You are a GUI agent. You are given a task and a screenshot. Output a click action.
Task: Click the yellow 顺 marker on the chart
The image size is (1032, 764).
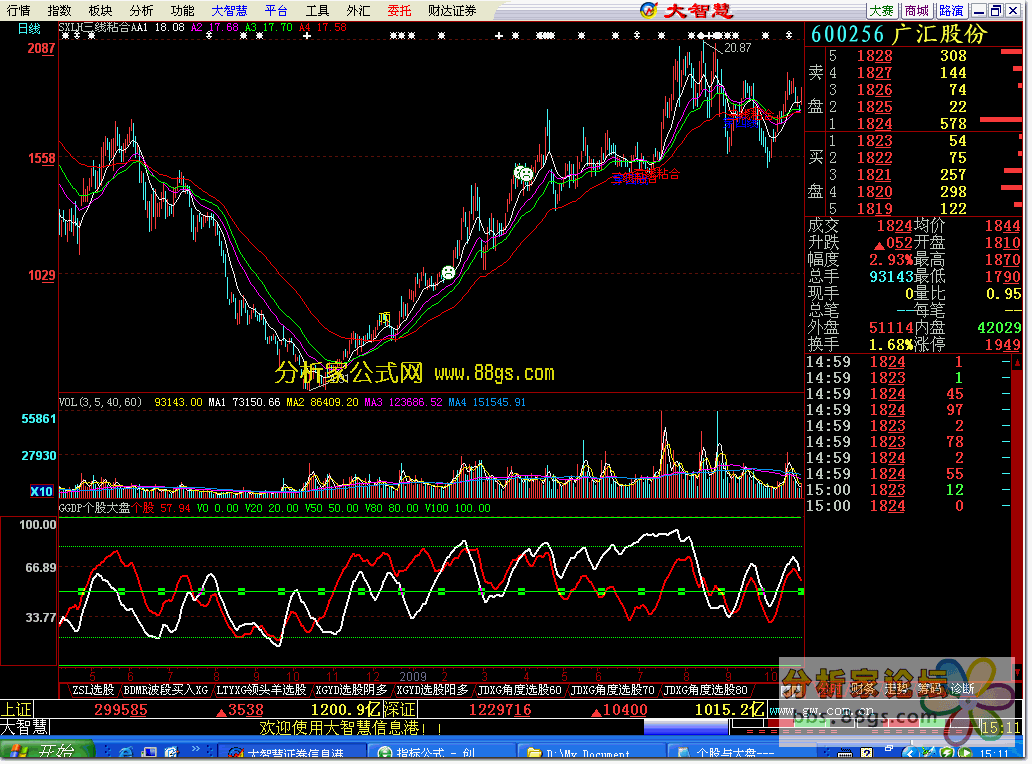click(x=384, y=319)
